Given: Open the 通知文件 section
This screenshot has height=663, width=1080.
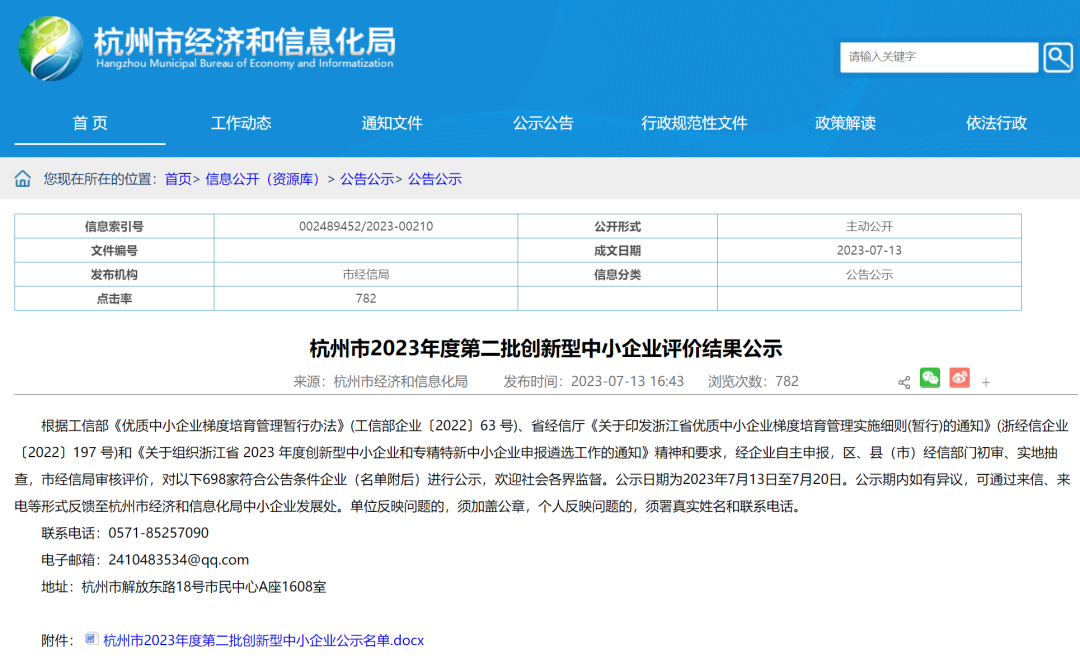Looking at the screenshot, I should tap(392, 122).
